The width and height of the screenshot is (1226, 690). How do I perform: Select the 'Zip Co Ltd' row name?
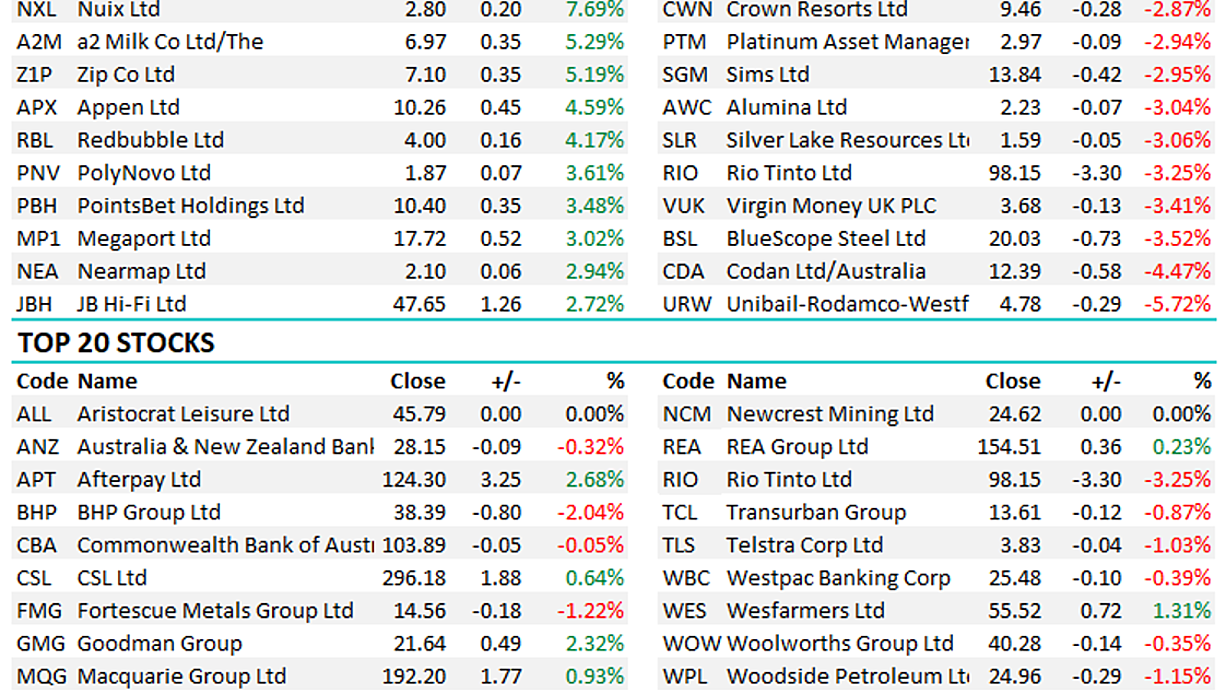[126, 75]
